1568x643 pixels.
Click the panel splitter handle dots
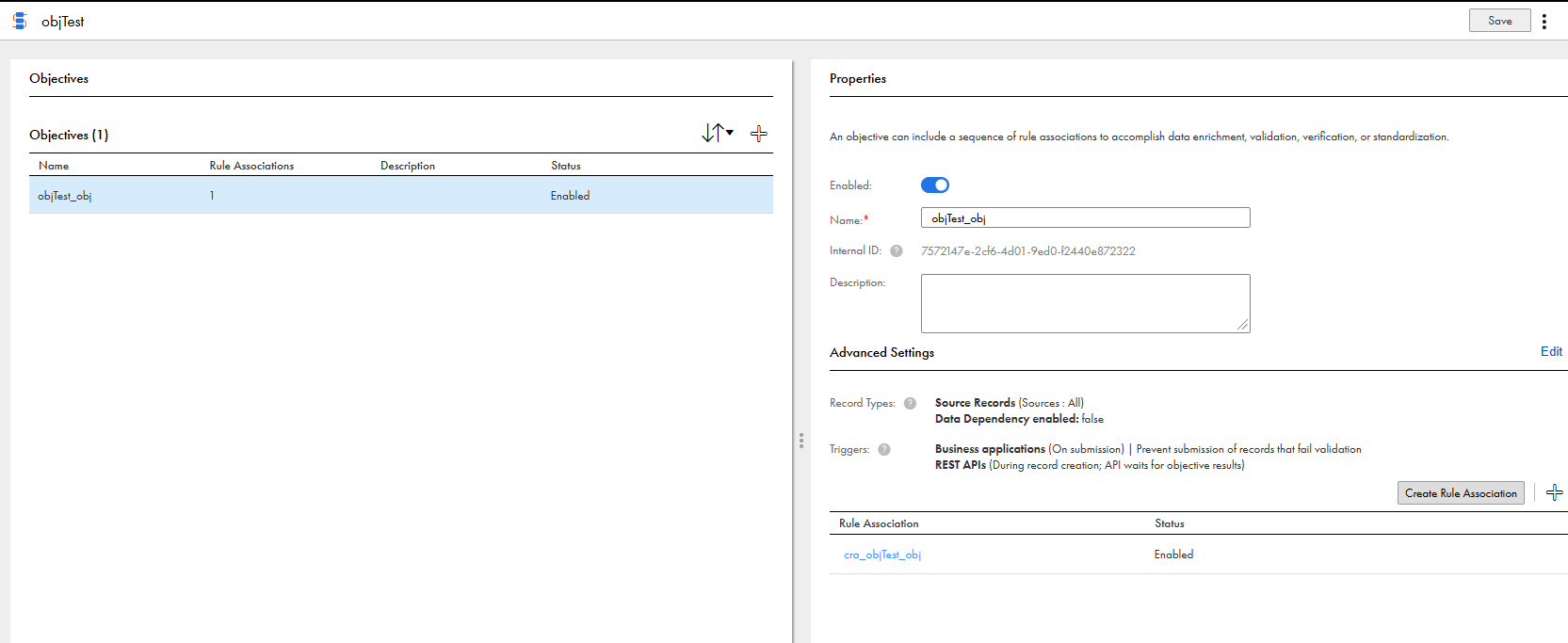click(801, 441)
